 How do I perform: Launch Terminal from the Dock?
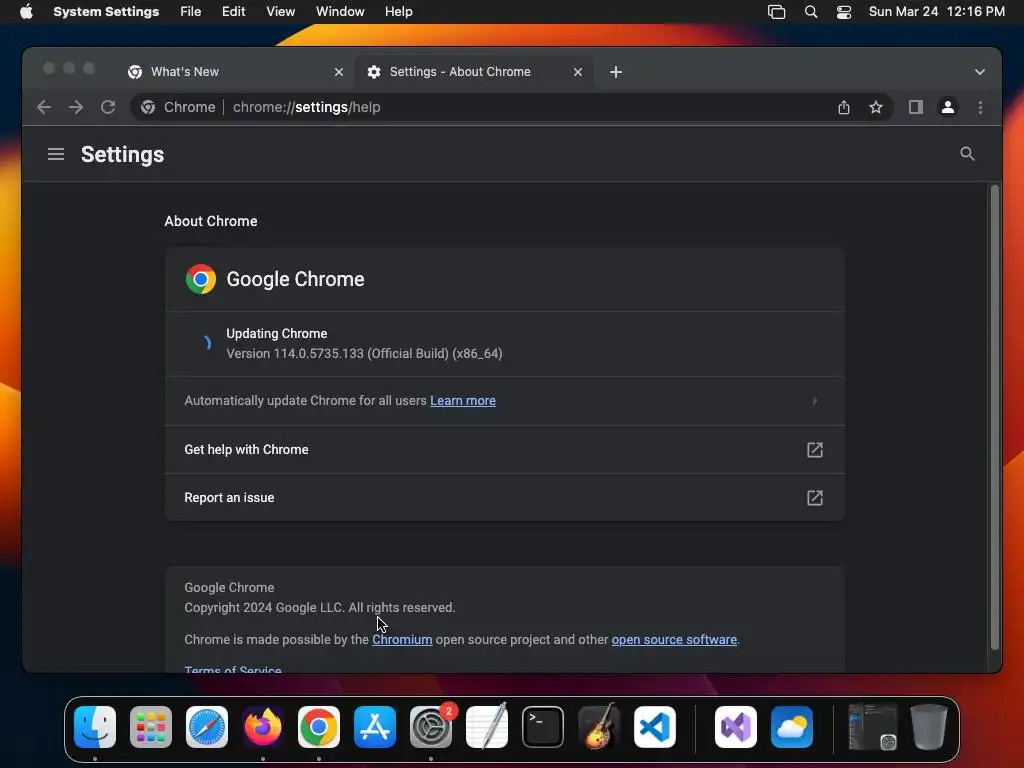[x=543, y=727]
